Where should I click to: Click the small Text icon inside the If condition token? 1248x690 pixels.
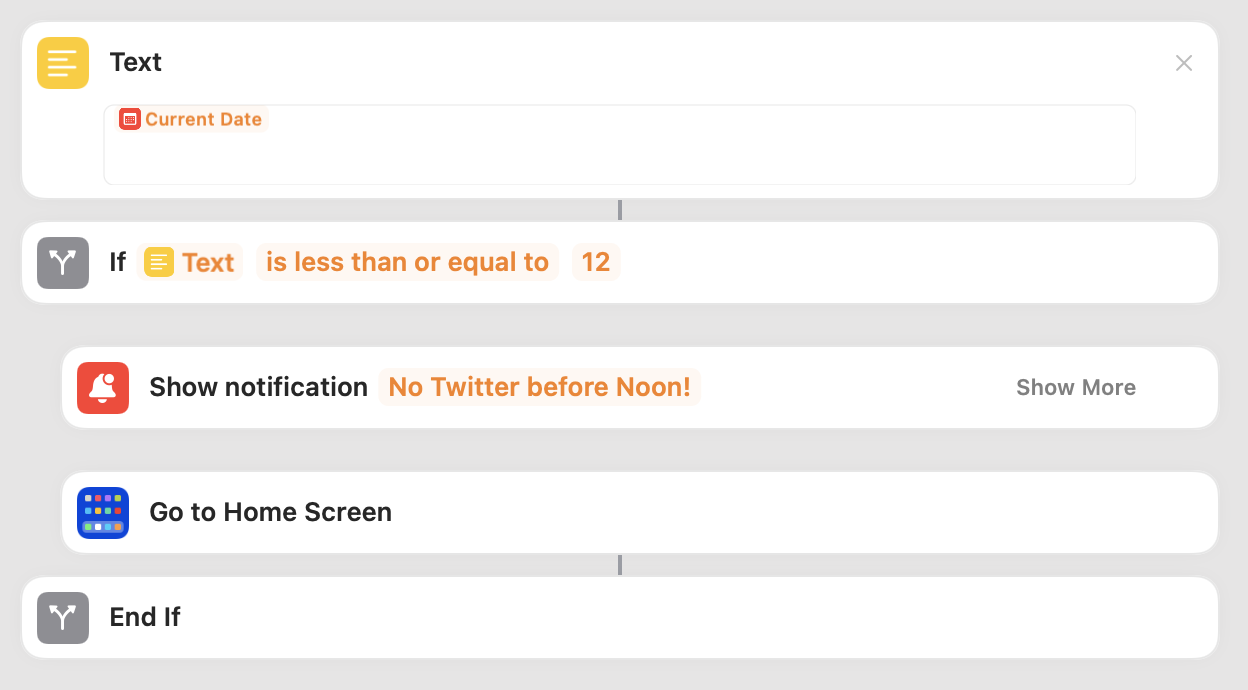161,262
